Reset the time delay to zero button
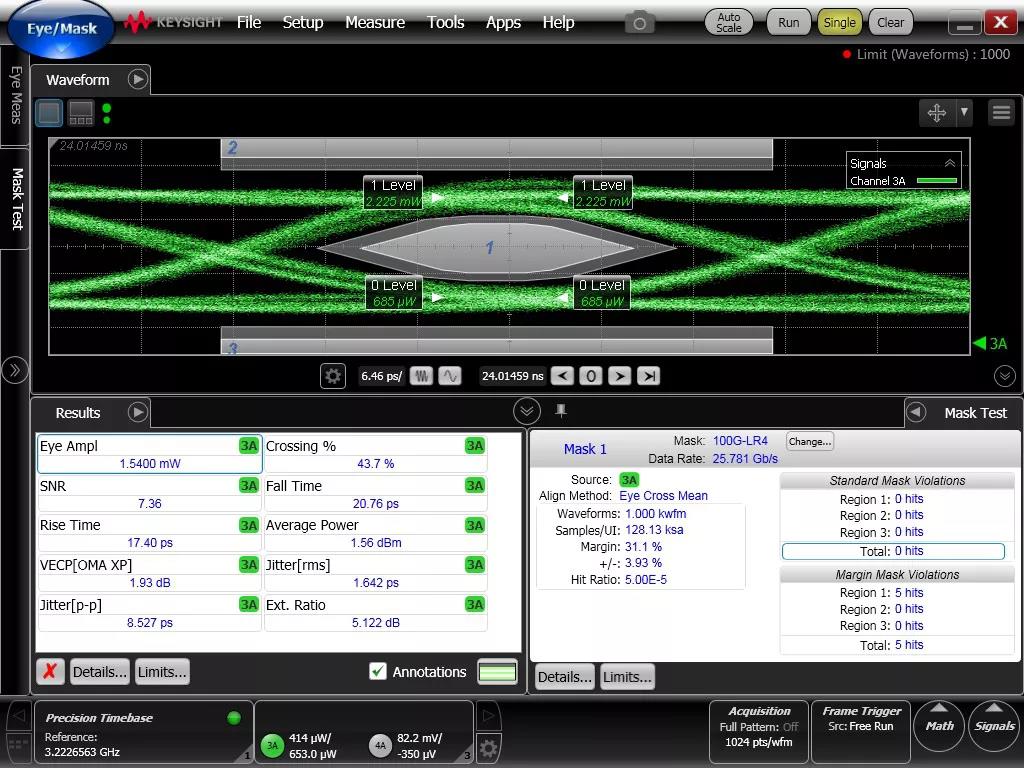The image size is (1024, 768). (591, 376)
